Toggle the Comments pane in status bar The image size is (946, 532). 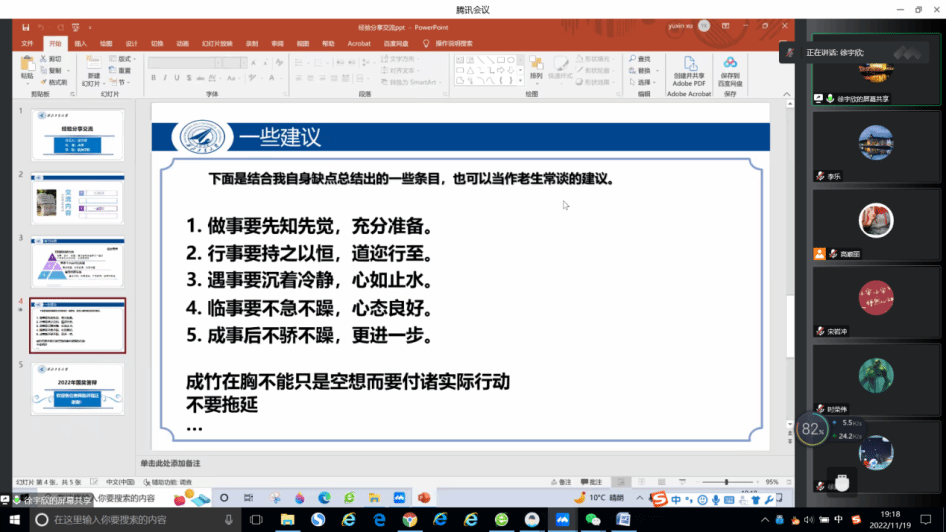tap(592, 481)
